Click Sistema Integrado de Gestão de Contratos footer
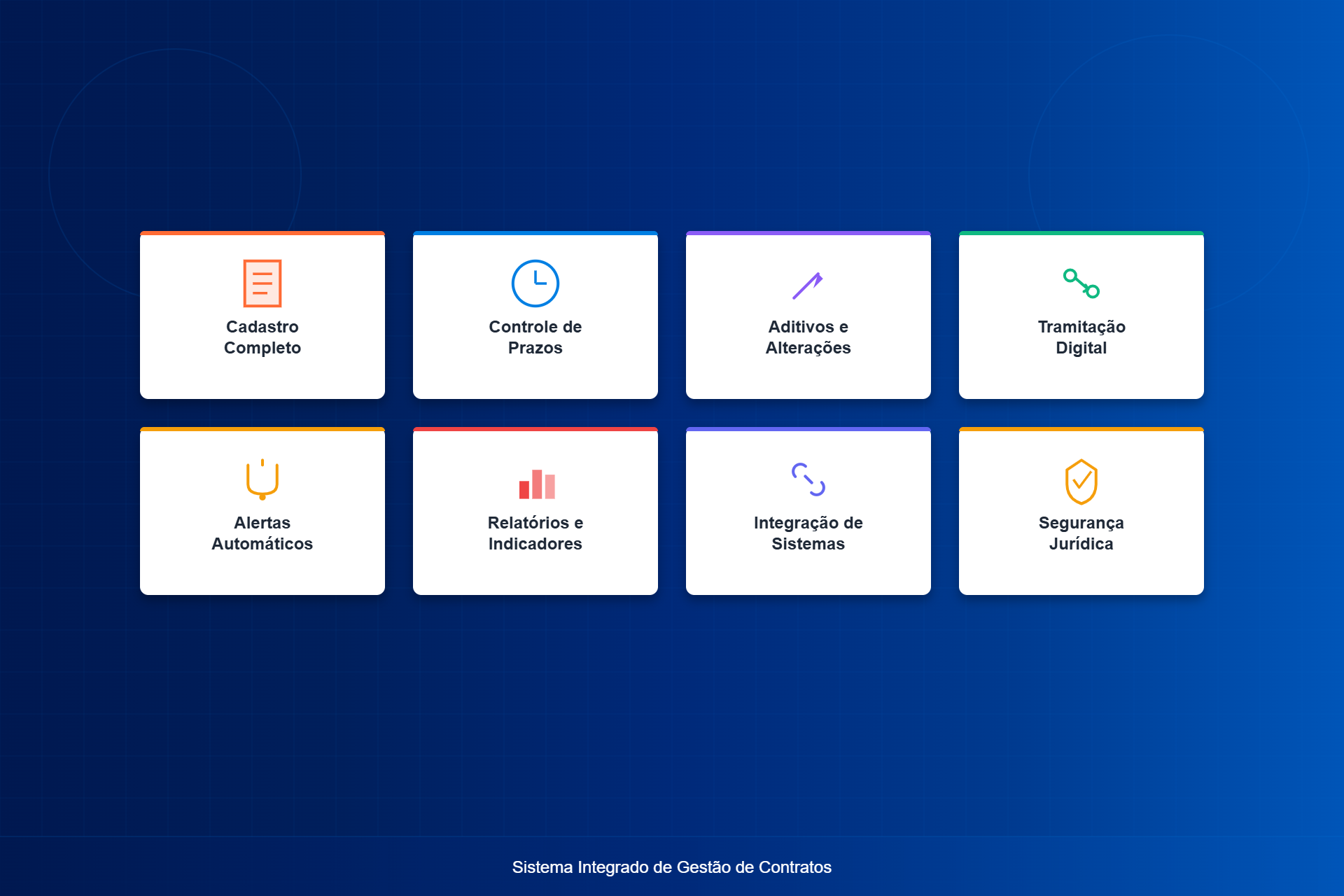This screenshot has height=896, width=1344. pyautogui.click(x=671, y=867)
